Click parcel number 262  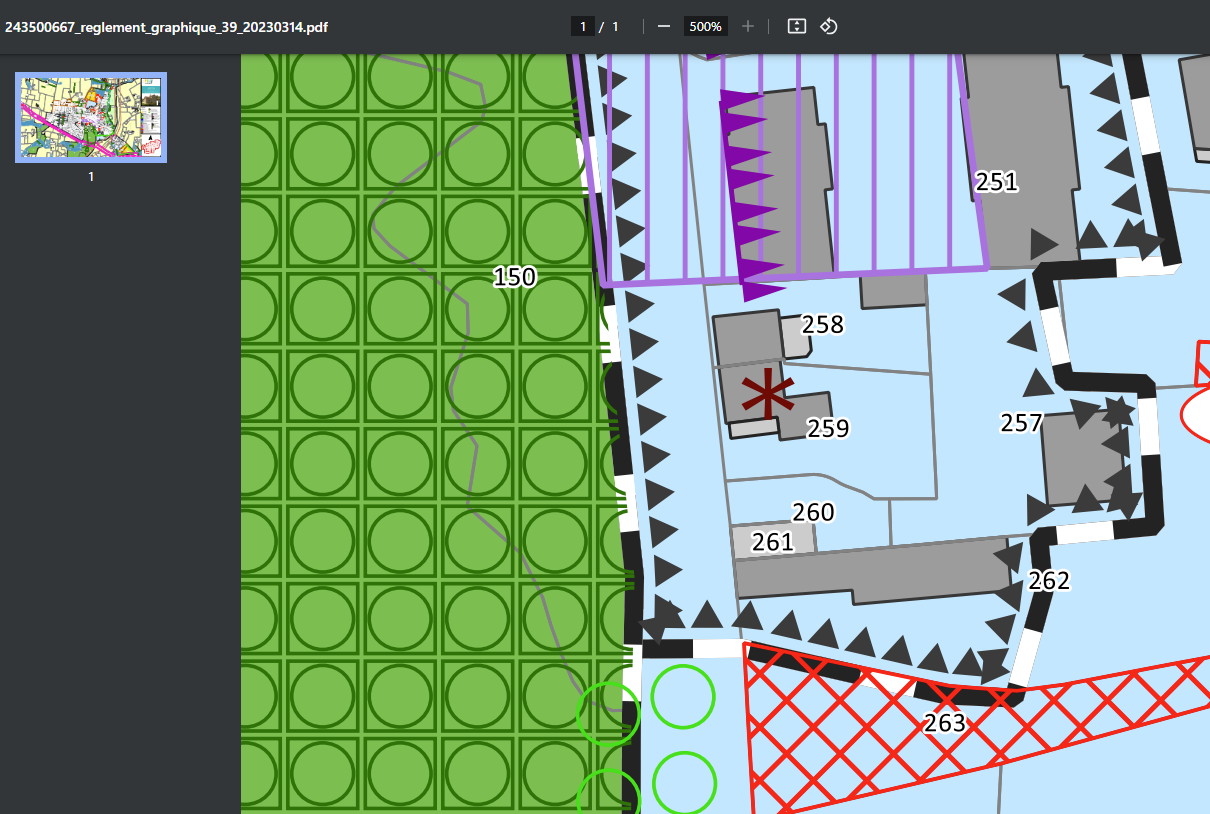1048,581
